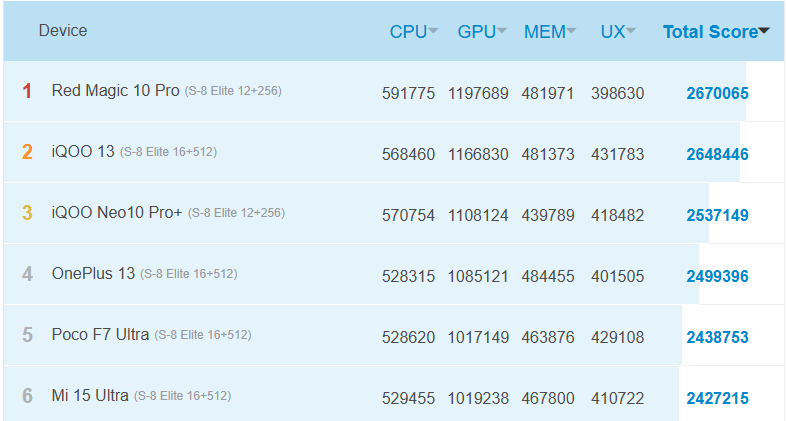Click Poco F7 Ultra spec label S-8 Elite 16+512

(x=203, y=335)
